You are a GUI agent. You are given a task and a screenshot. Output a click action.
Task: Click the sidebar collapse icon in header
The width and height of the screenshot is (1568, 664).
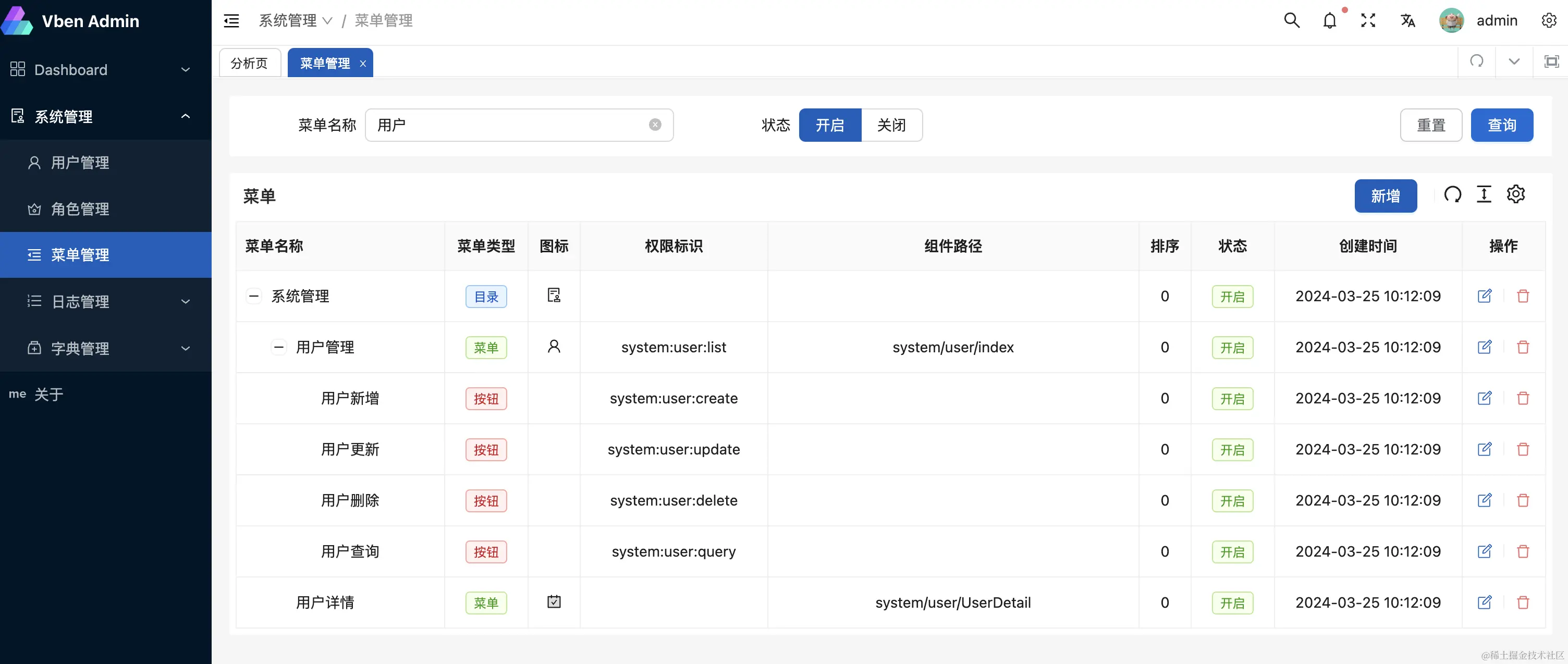[231, 21]
